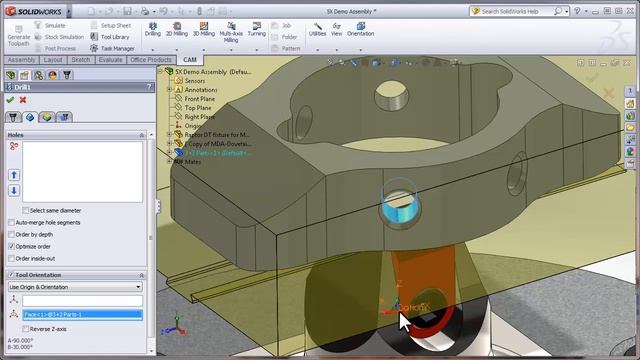The width and height of the screenshot is (640, 360).
Task: Click the origin selection icon in Tool Orientation
Action: click(14, 300)
